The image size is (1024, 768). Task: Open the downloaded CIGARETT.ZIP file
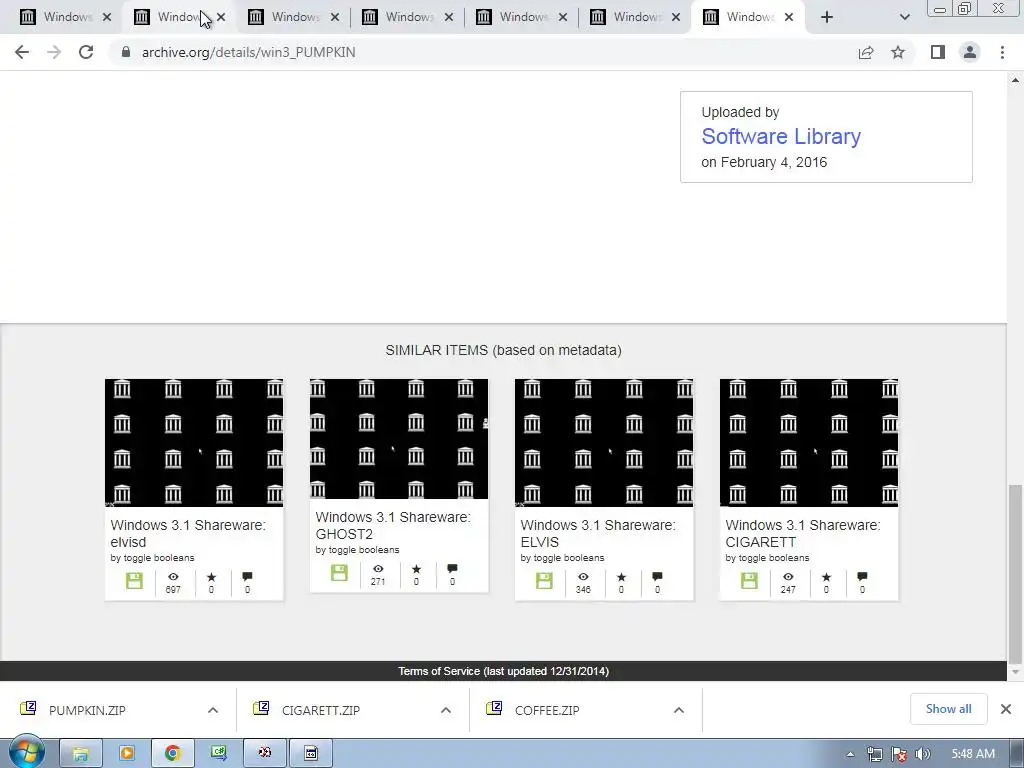coord(321,711)
